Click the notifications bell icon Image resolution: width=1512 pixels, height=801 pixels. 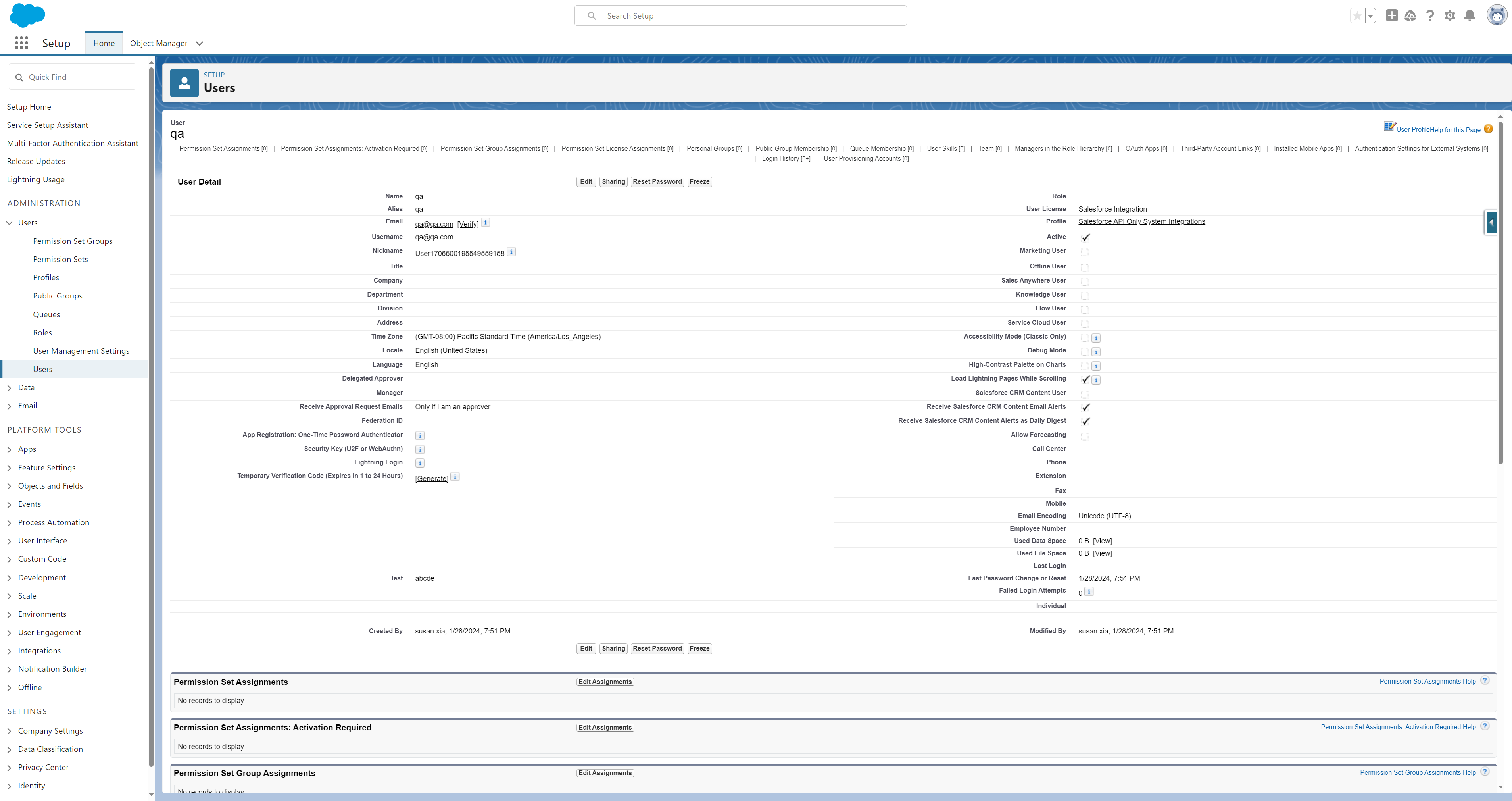click(x=1469, y=16)
